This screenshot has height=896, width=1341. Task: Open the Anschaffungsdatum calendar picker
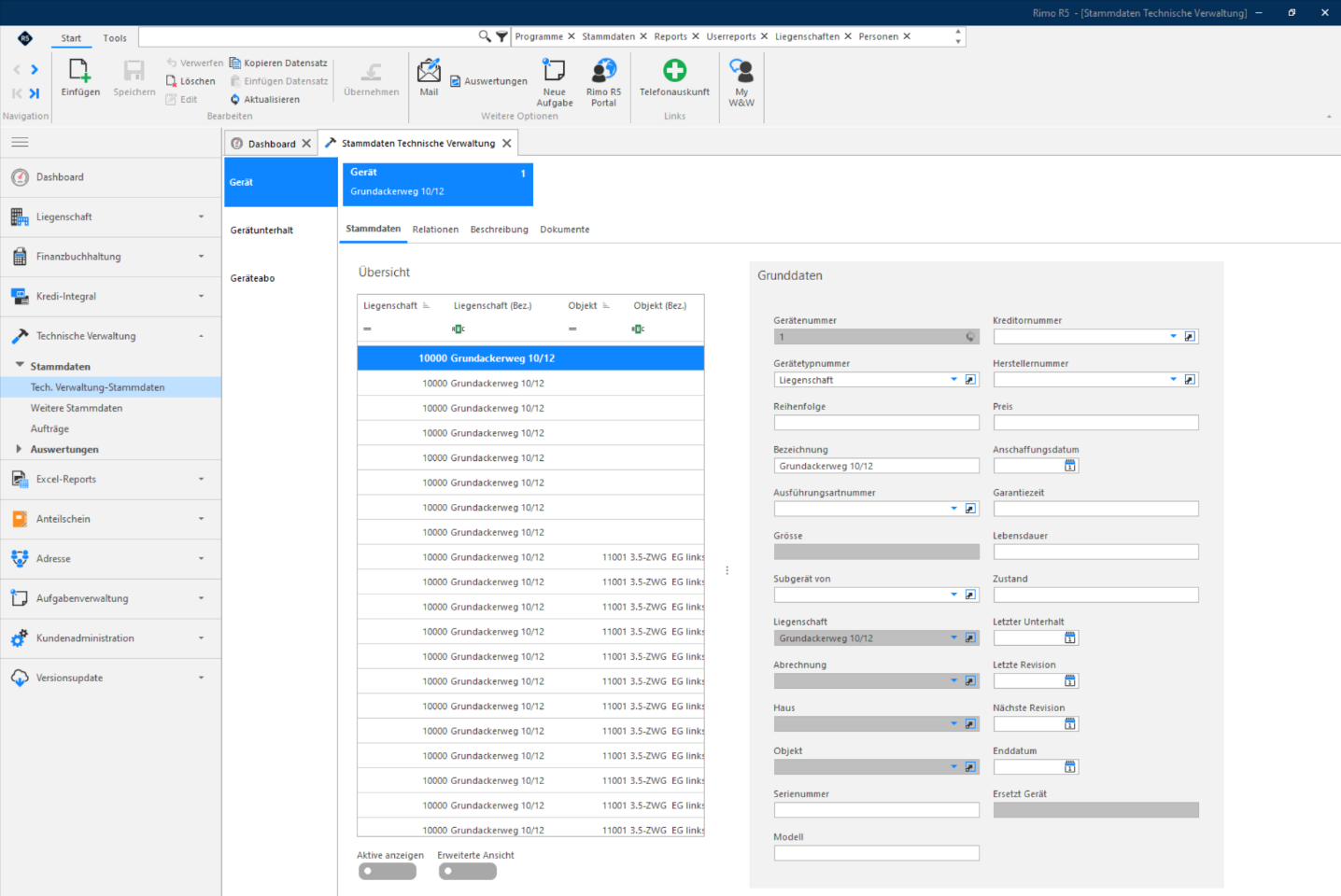[x=1070, y=466]
